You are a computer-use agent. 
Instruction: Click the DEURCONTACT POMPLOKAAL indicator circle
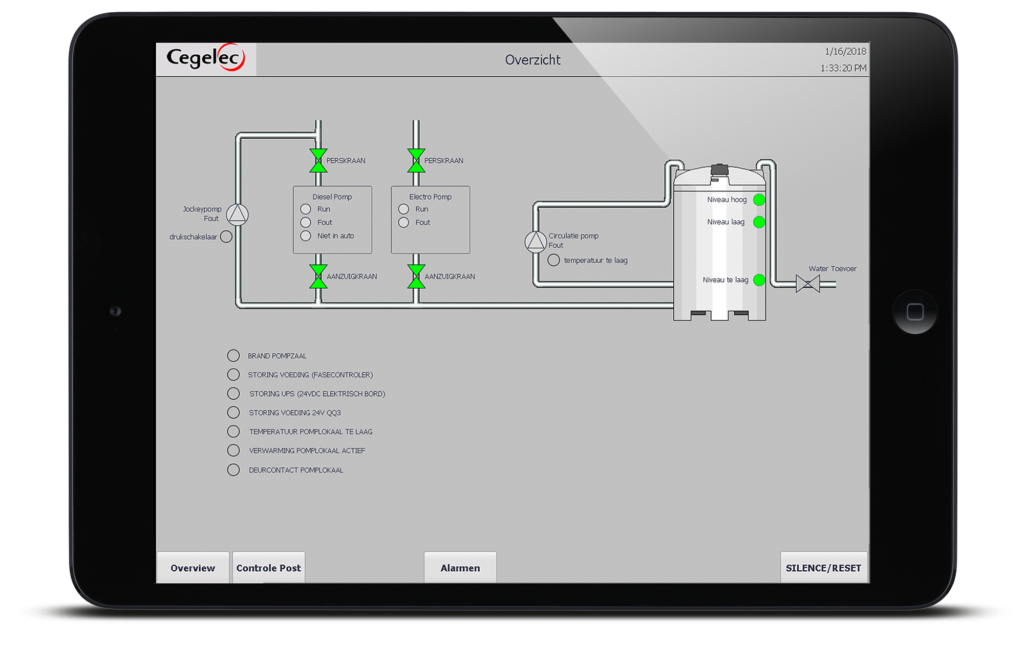click(233, 470)
